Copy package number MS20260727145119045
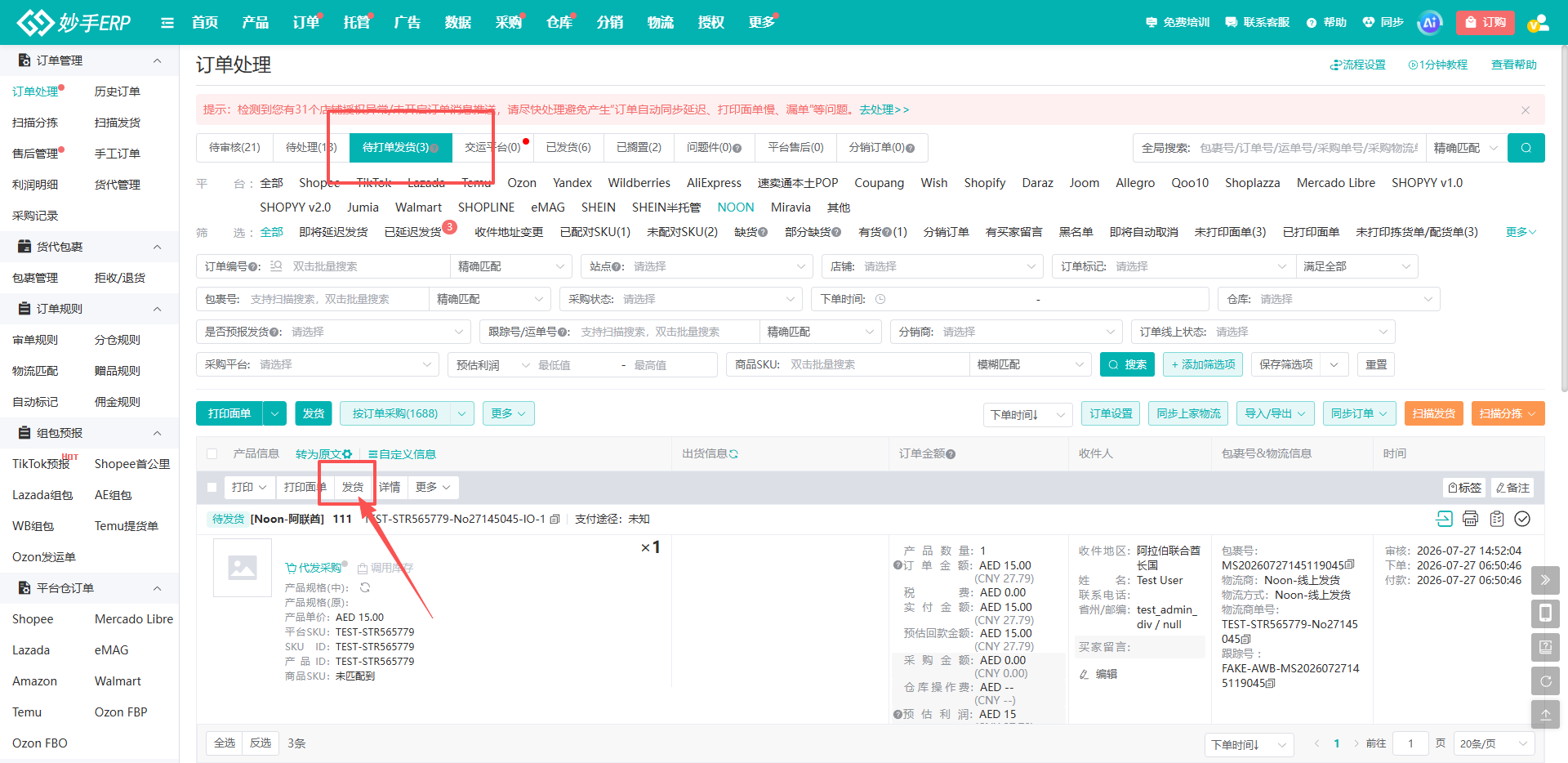This screenshot has height=763, width=1568. pyautogui.click(x=1349, y=564)
